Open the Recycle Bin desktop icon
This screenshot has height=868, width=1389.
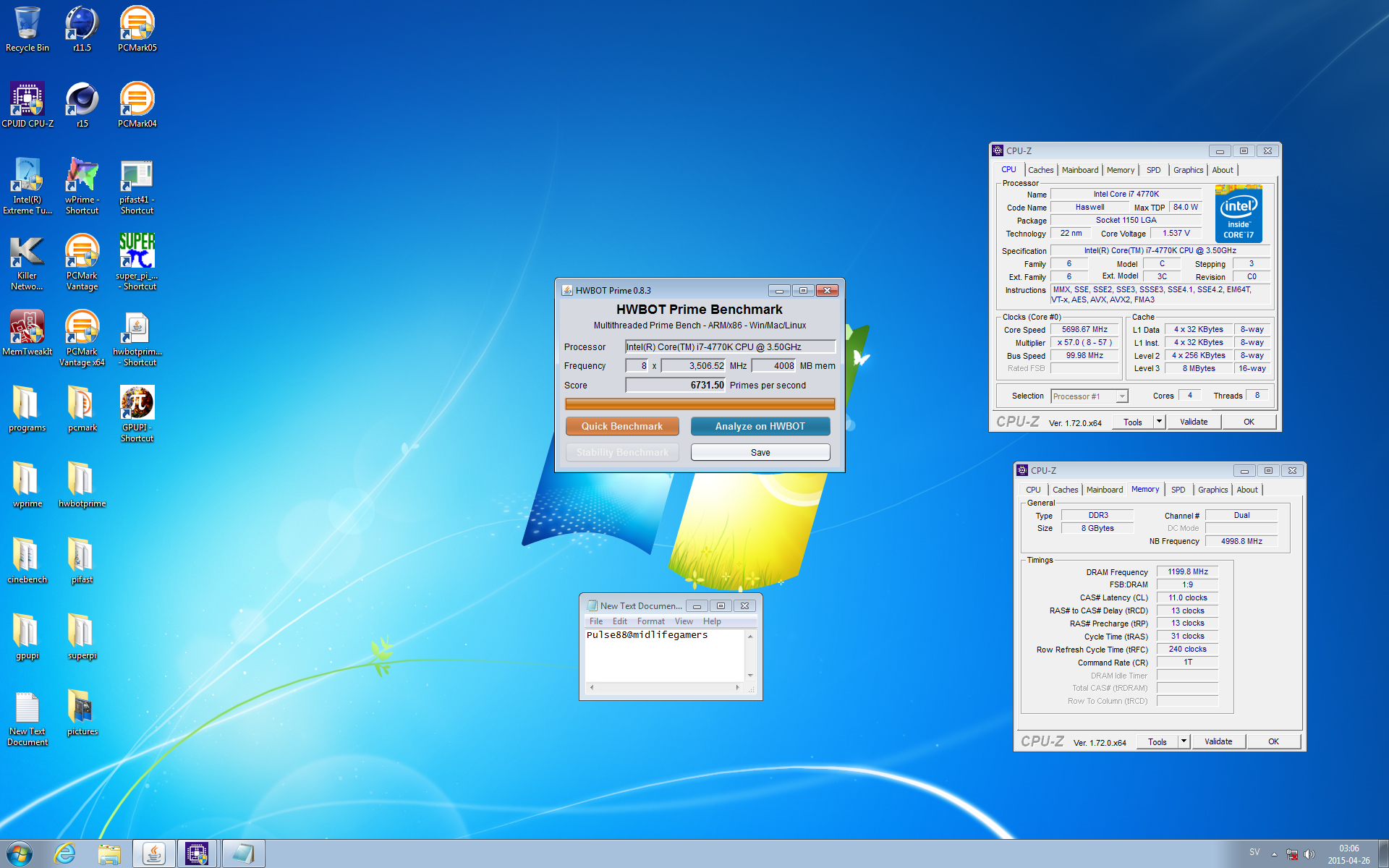[27, 29]
